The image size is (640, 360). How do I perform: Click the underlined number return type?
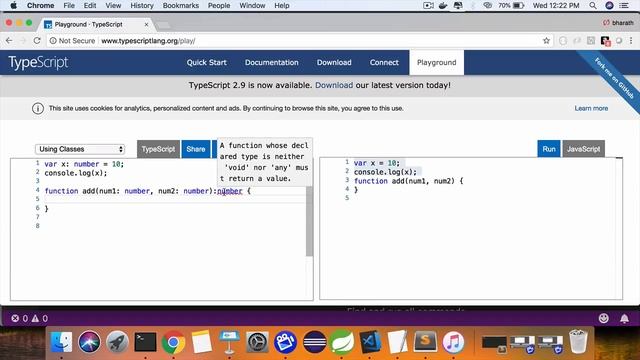tap(230, 191)
